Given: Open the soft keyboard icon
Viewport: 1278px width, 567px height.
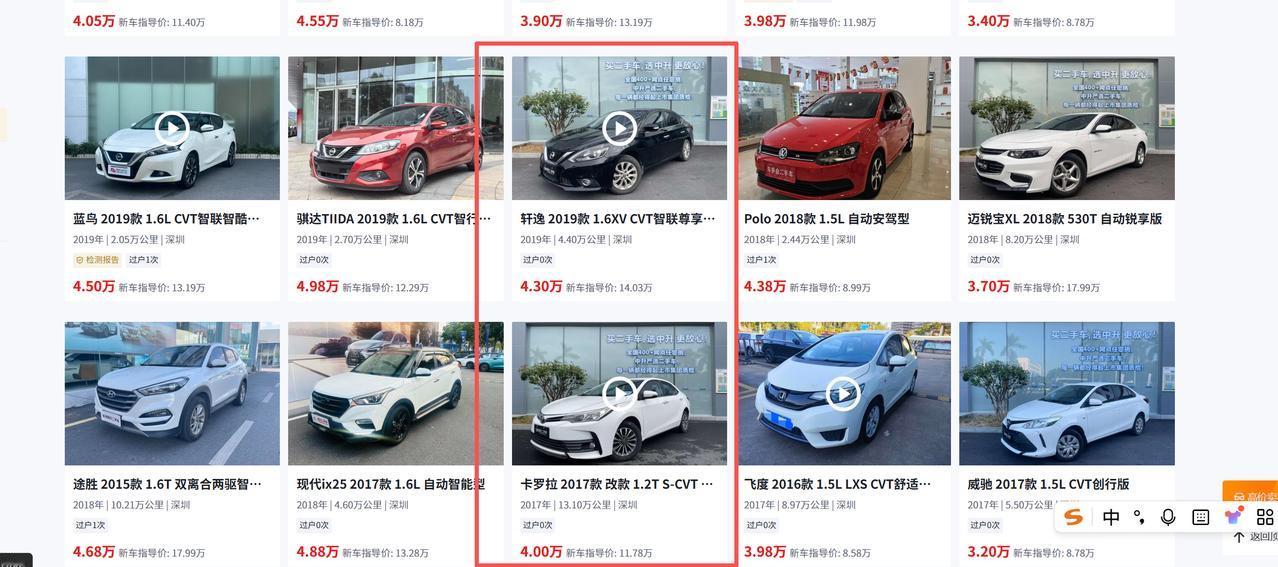Looking at the screenshot, I should 1201,517.
